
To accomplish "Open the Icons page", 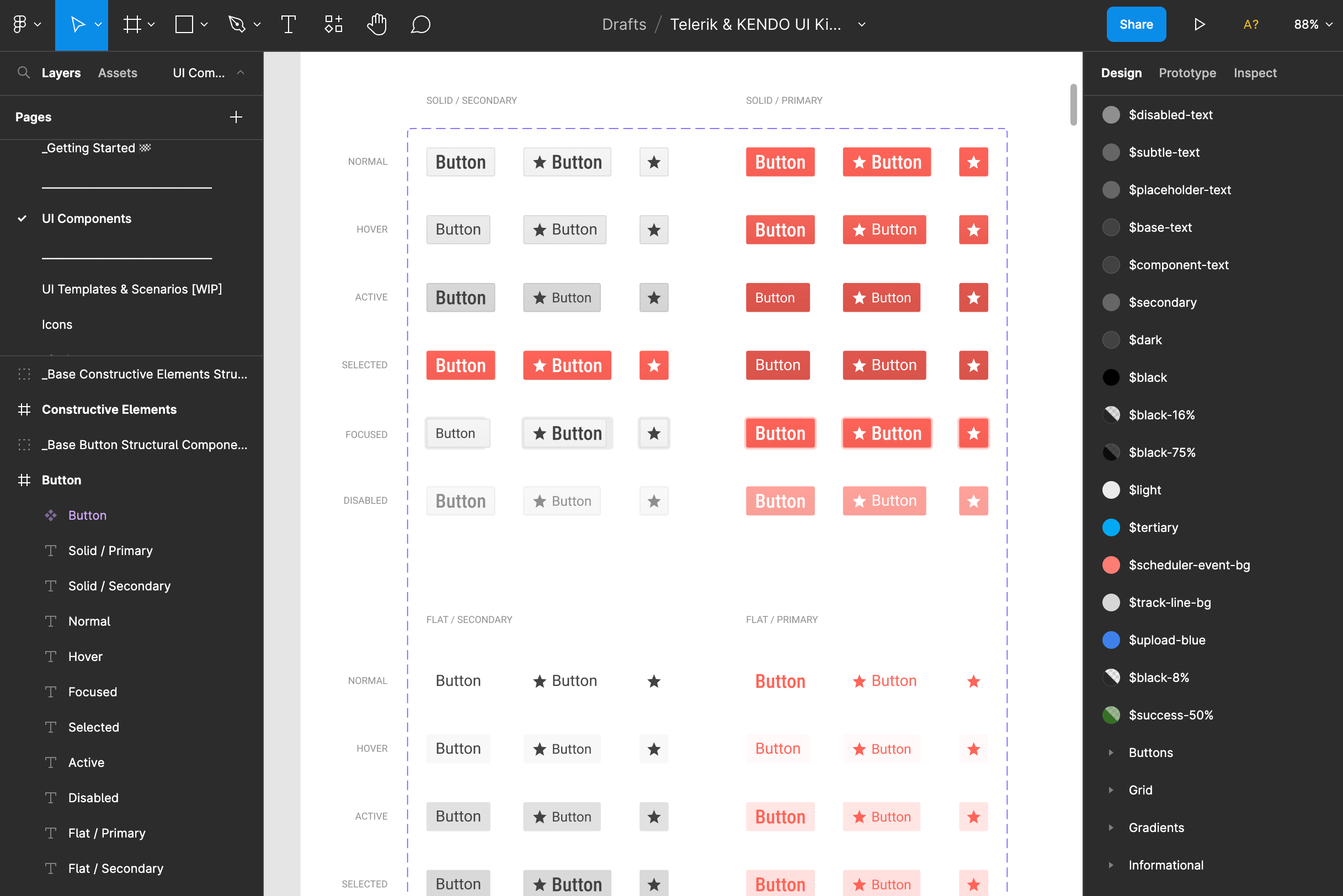I will click(x=57, y=324).
